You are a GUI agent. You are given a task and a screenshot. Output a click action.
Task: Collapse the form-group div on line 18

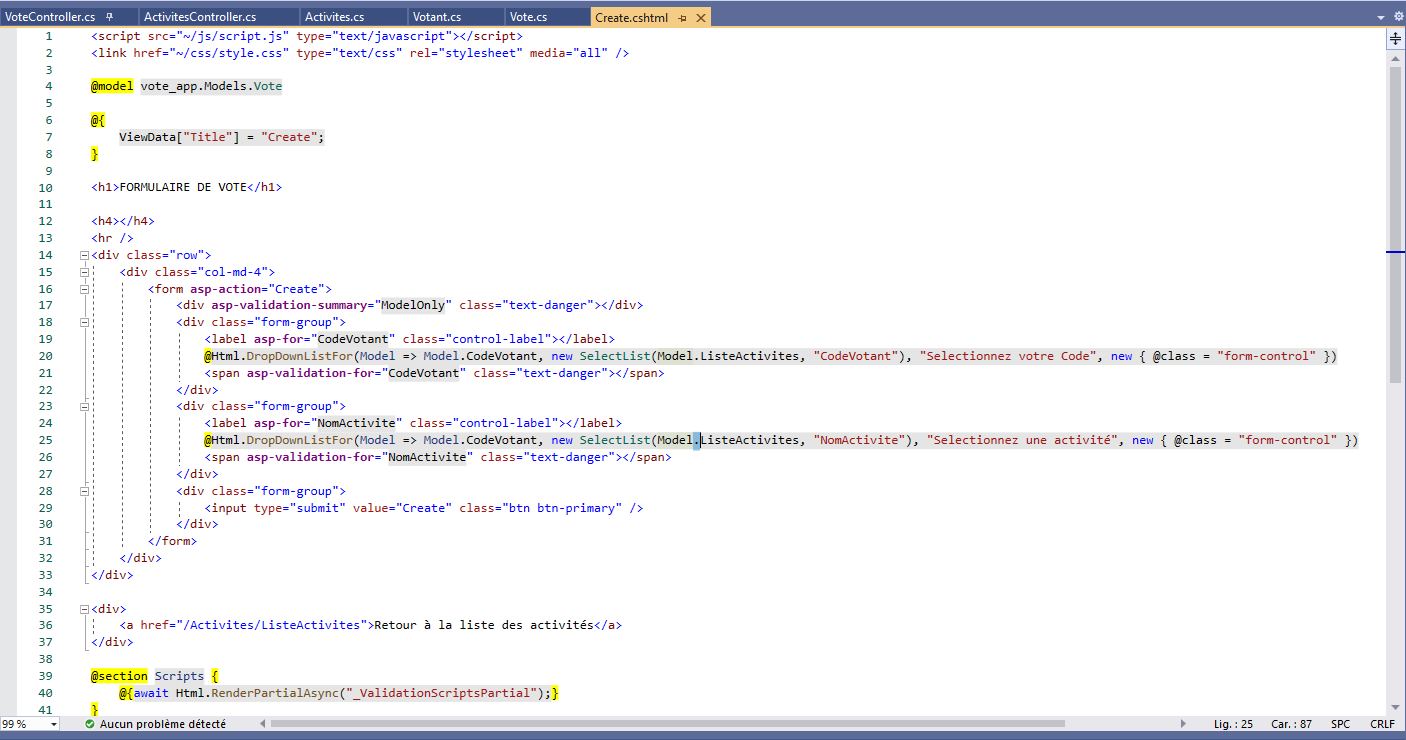(84, 322)
